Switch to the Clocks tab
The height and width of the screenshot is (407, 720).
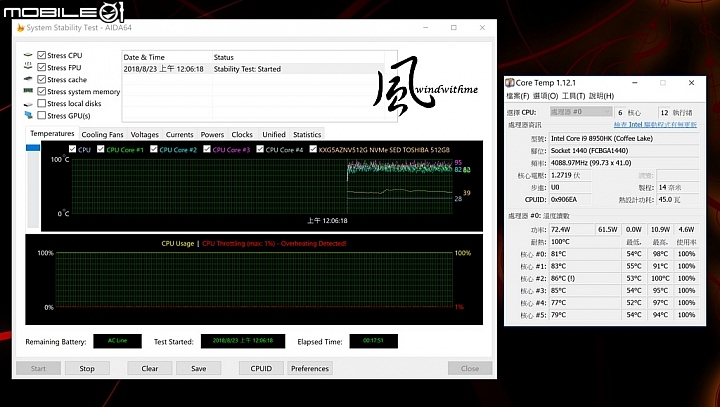click(x=242, y=135)
